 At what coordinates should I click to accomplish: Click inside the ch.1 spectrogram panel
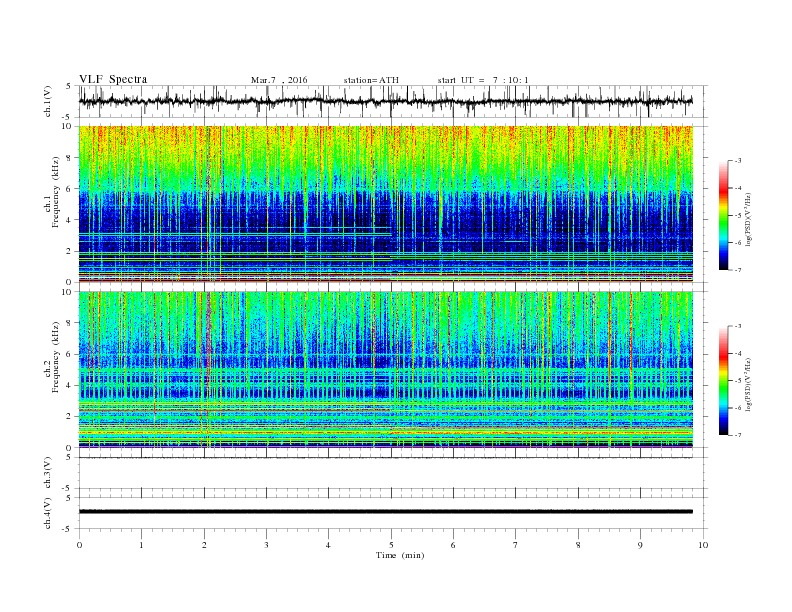click(385, 204)
